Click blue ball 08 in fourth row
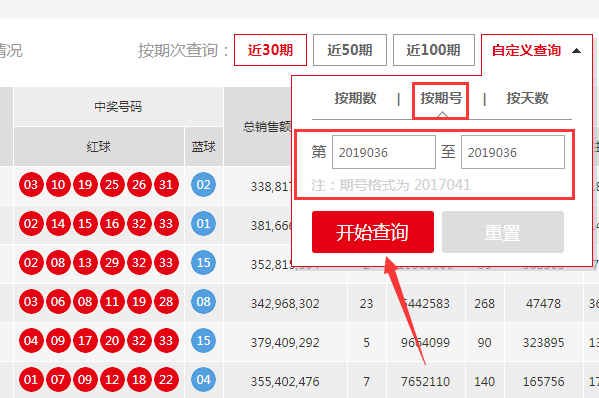The height and width of the screenshot is (398, 599). click(203, 302)
